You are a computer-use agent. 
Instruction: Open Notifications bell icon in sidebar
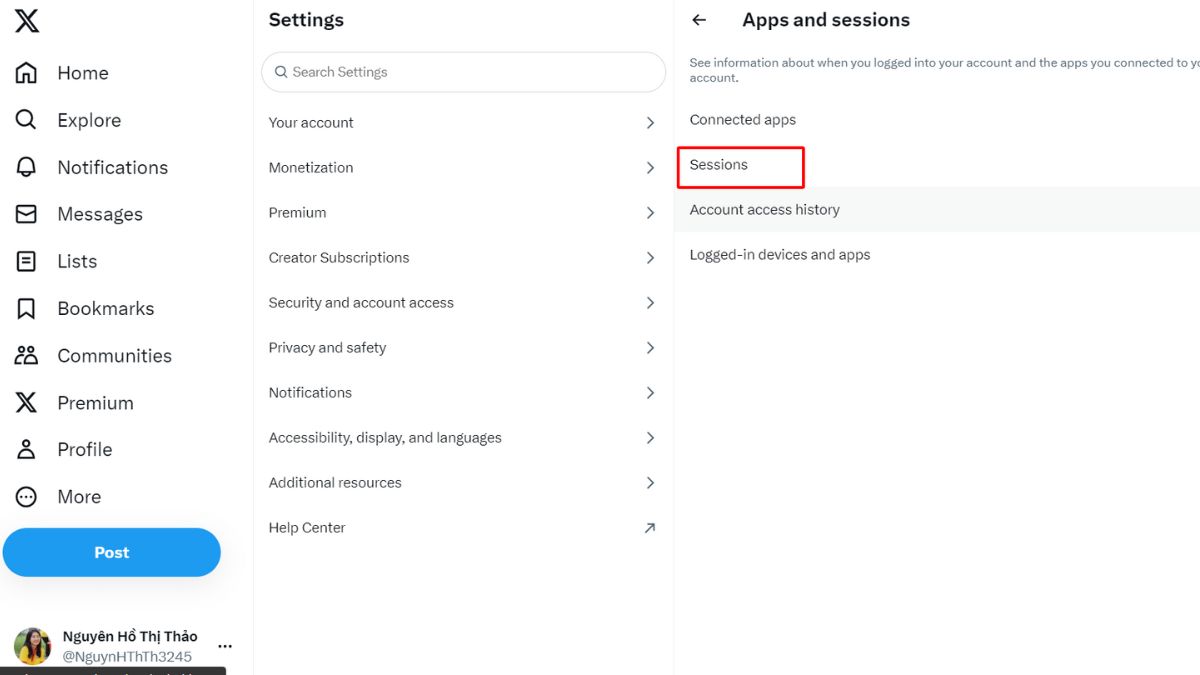pos(26,167)
